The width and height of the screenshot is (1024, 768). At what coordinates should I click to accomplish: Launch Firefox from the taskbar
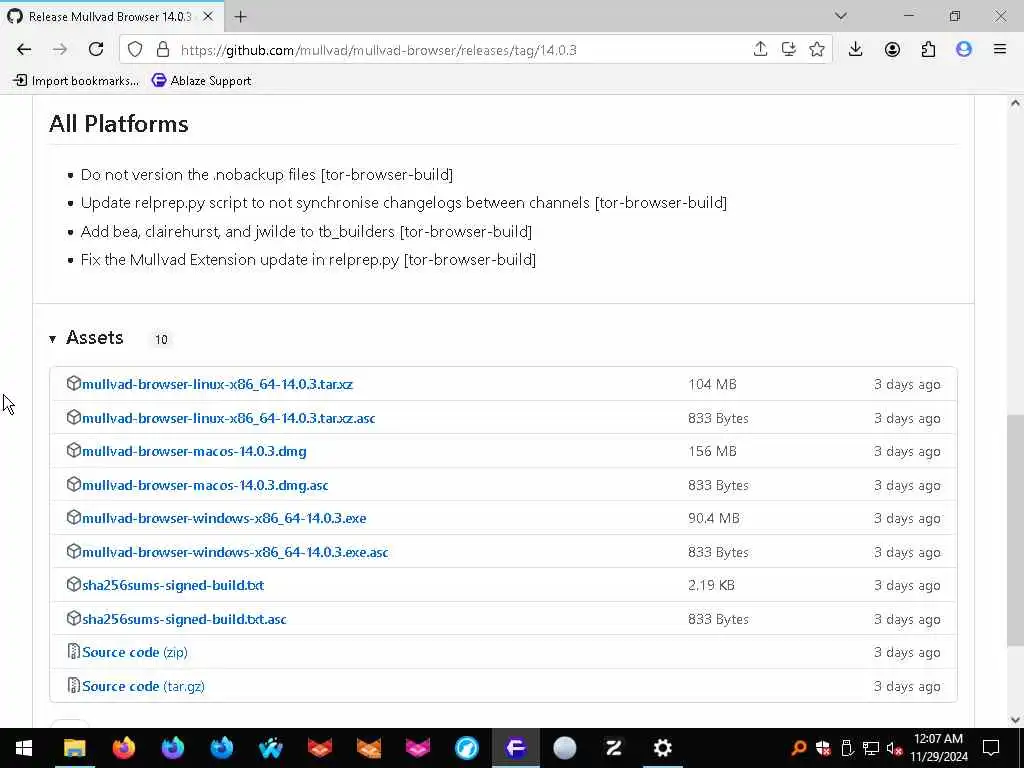point(123,748)
